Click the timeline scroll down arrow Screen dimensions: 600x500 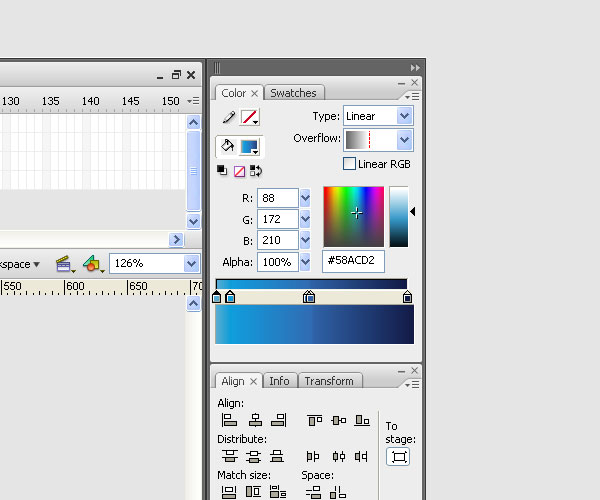194,221
